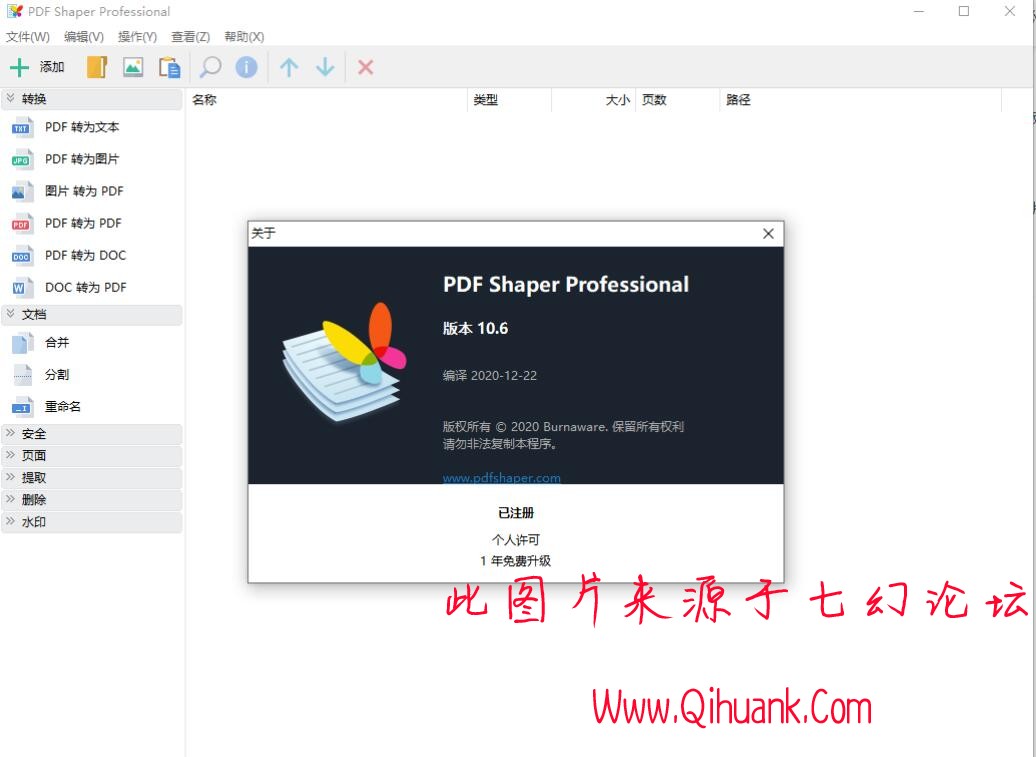Select 图片 转为 PDF tool

(x=84, y=191)
